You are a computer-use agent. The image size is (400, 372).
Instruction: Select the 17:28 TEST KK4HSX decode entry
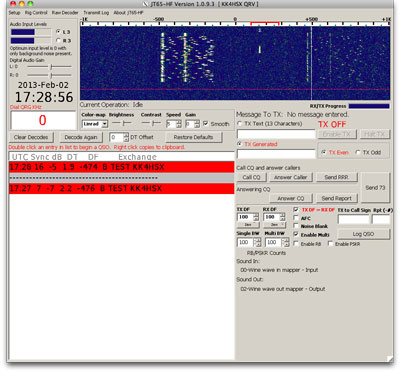[122, 167]
